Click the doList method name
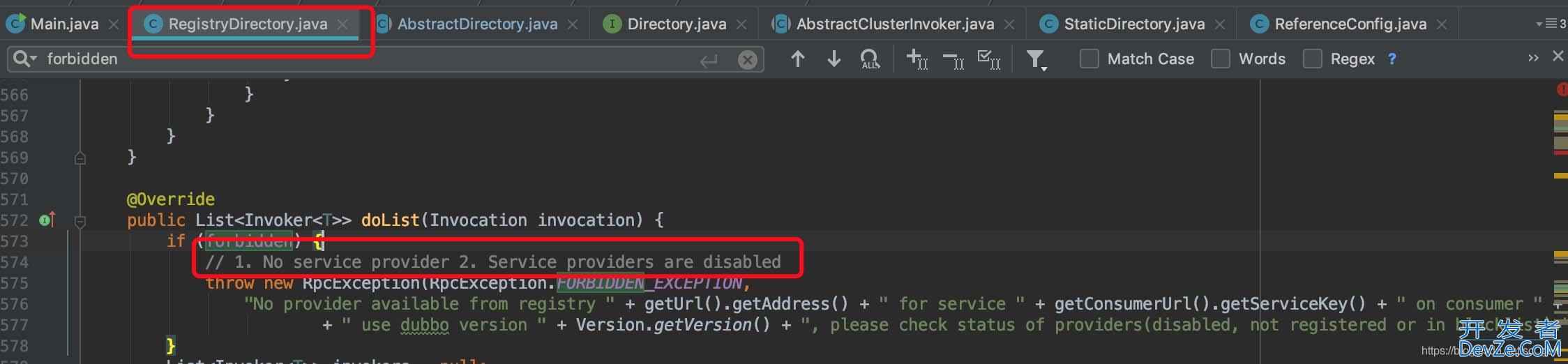The height and width of the screenshot is (364, 1568). tap(390, 220)
